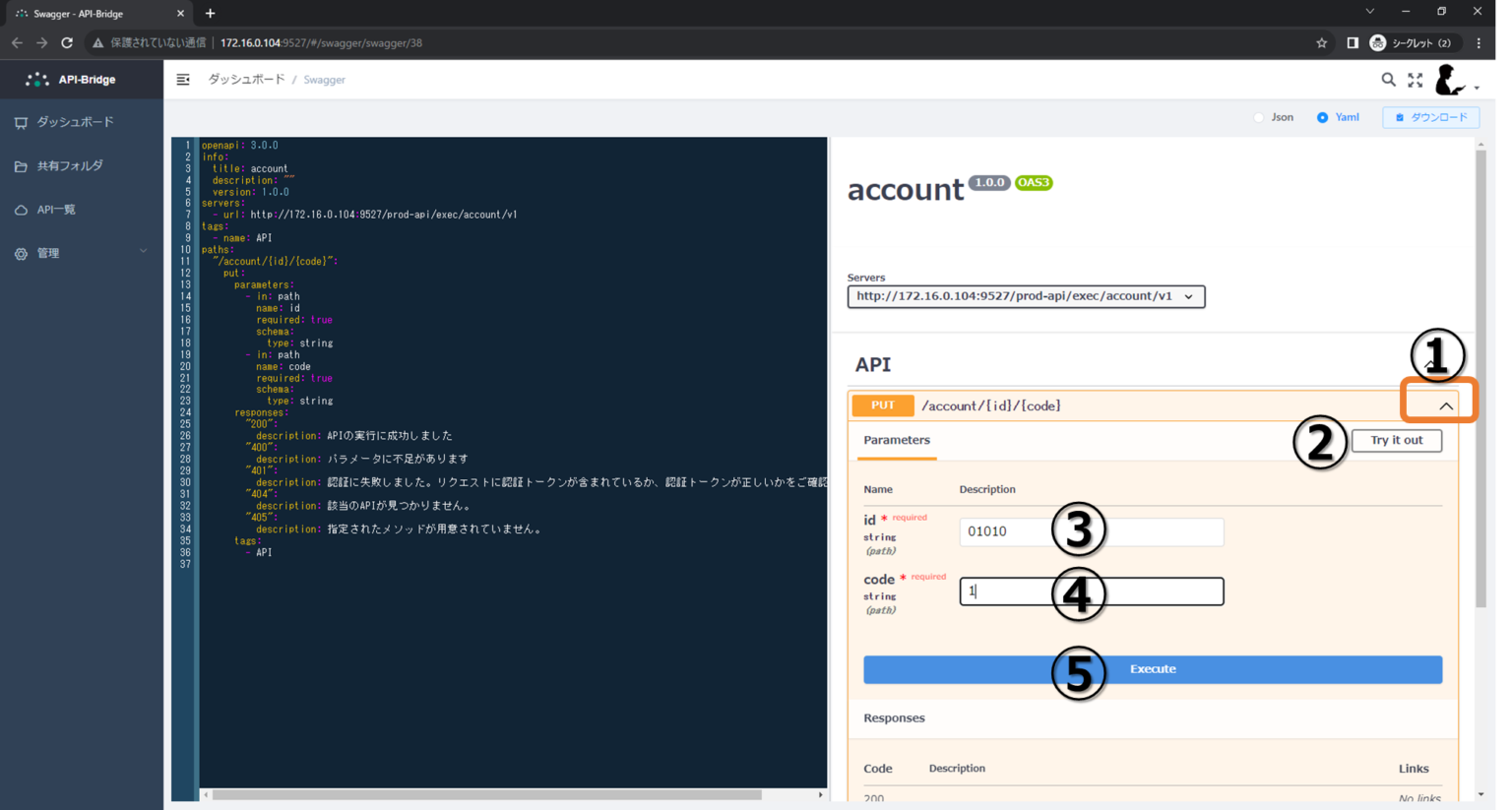Click the Try it out button
The image size is (1512, 810).
(1397, 440)
